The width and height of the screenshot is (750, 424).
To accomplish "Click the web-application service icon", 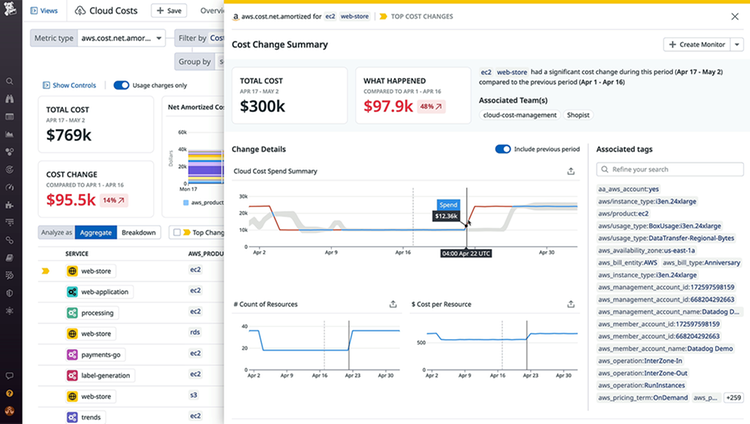I will point(72,292).
